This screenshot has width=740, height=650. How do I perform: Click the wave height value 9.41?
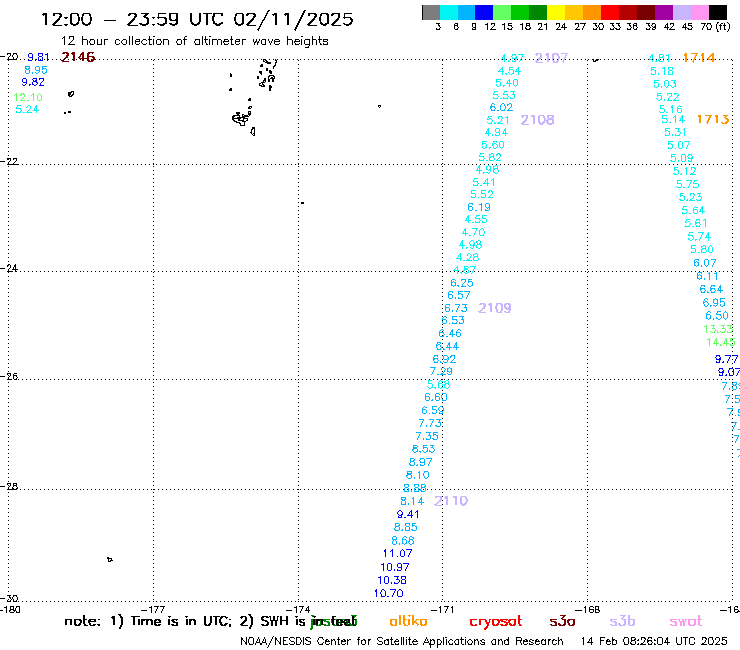(x=408, y=515)
